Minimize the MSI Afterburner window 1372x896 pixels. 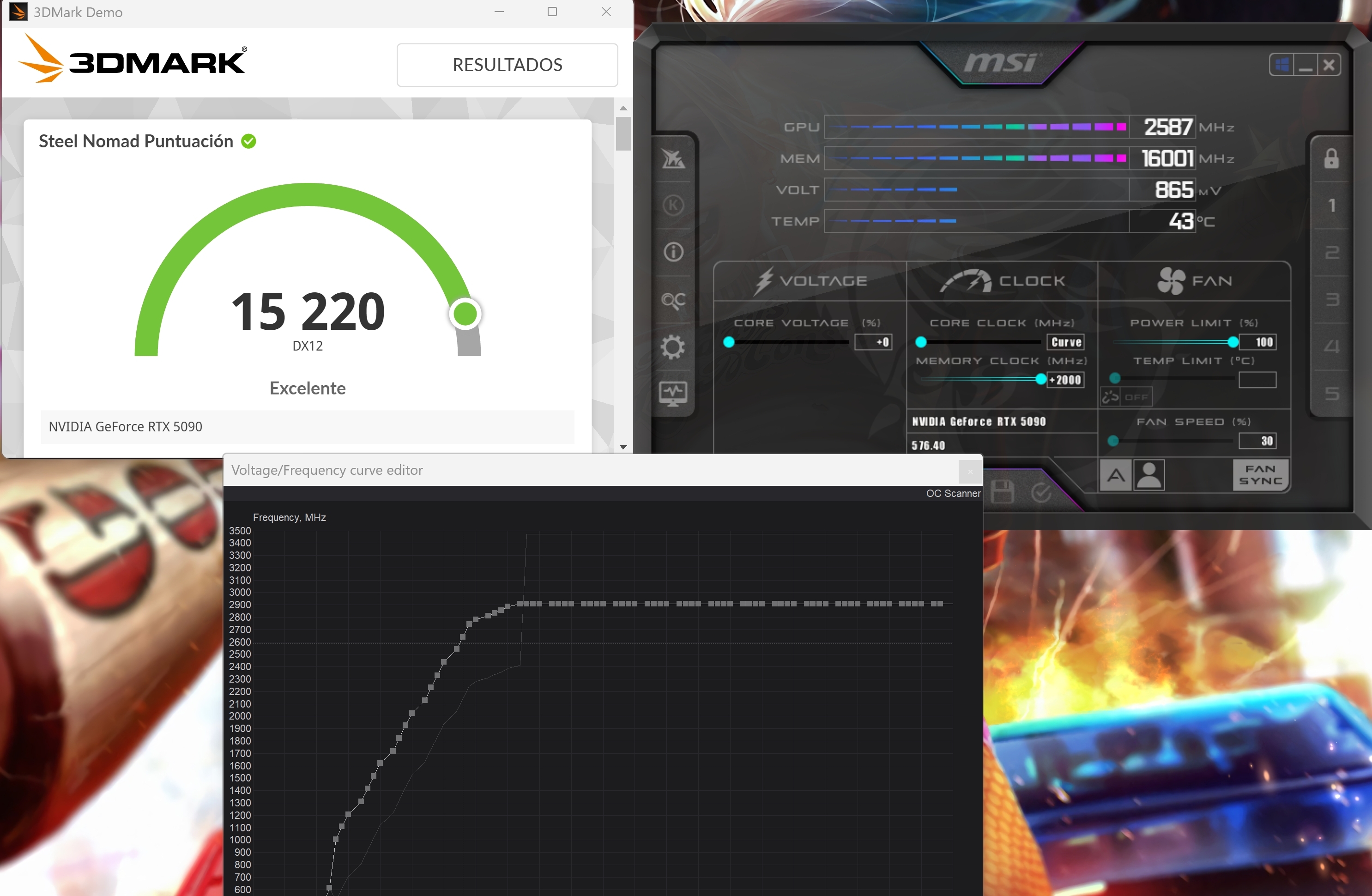tap(1305, 65)
